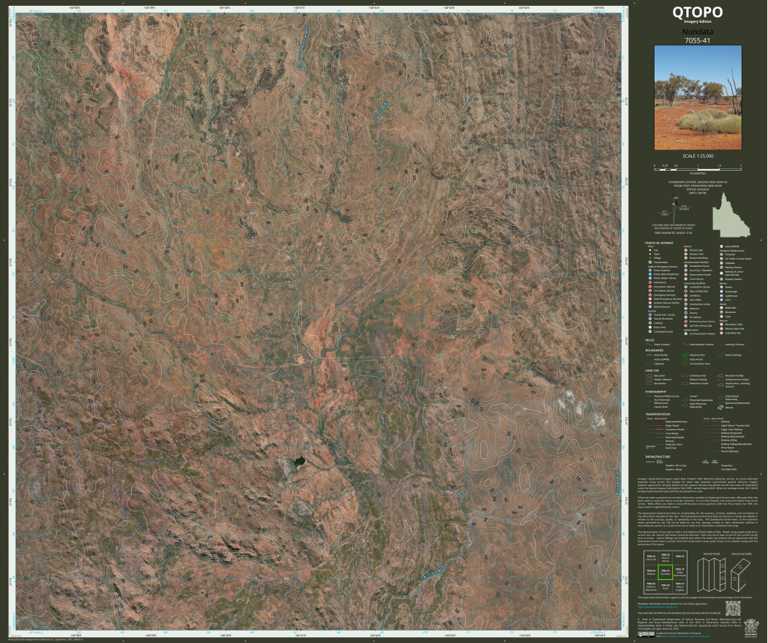Click the Ambulance symbol in the legend
The image size is (768, 643).
(x=650, y=283)
